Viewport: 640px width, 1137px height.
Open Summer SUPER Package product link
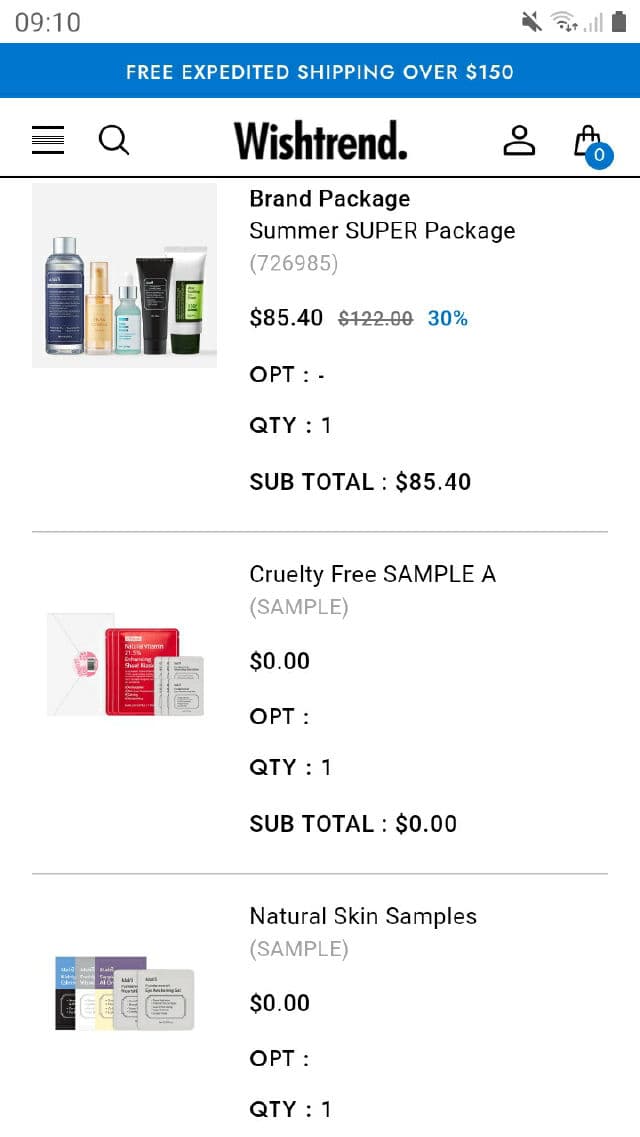point(382,230)
